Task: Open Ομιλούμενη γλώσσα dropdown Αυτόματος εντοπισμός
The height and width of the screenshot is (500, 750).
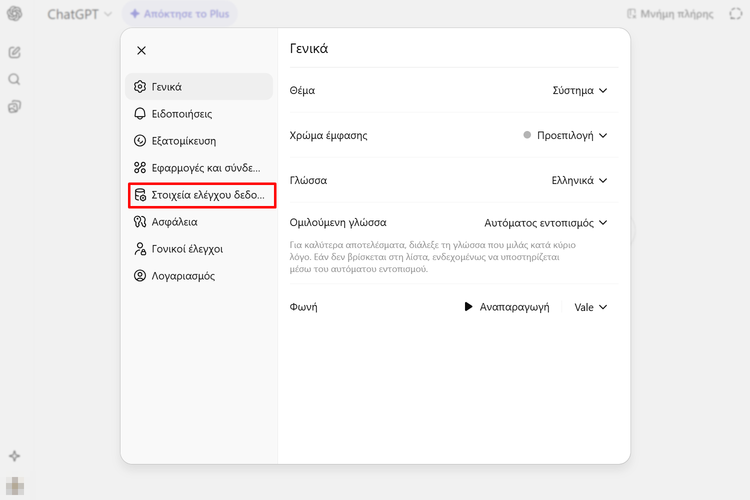Action: (x=546, y=223)
